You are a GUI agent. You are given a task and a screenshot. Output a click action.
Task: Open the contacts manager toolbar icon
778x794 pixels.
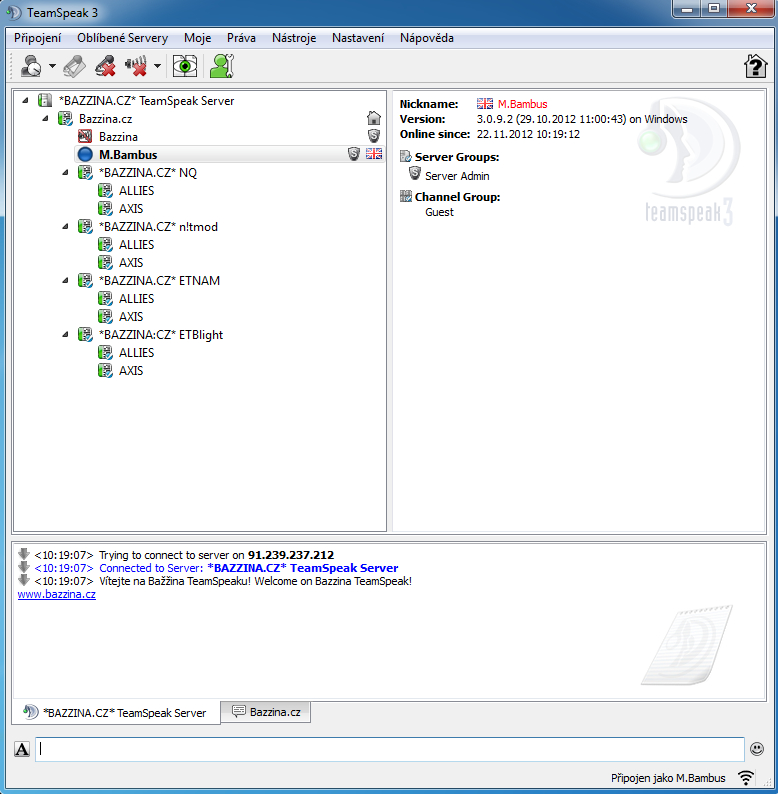221,67
